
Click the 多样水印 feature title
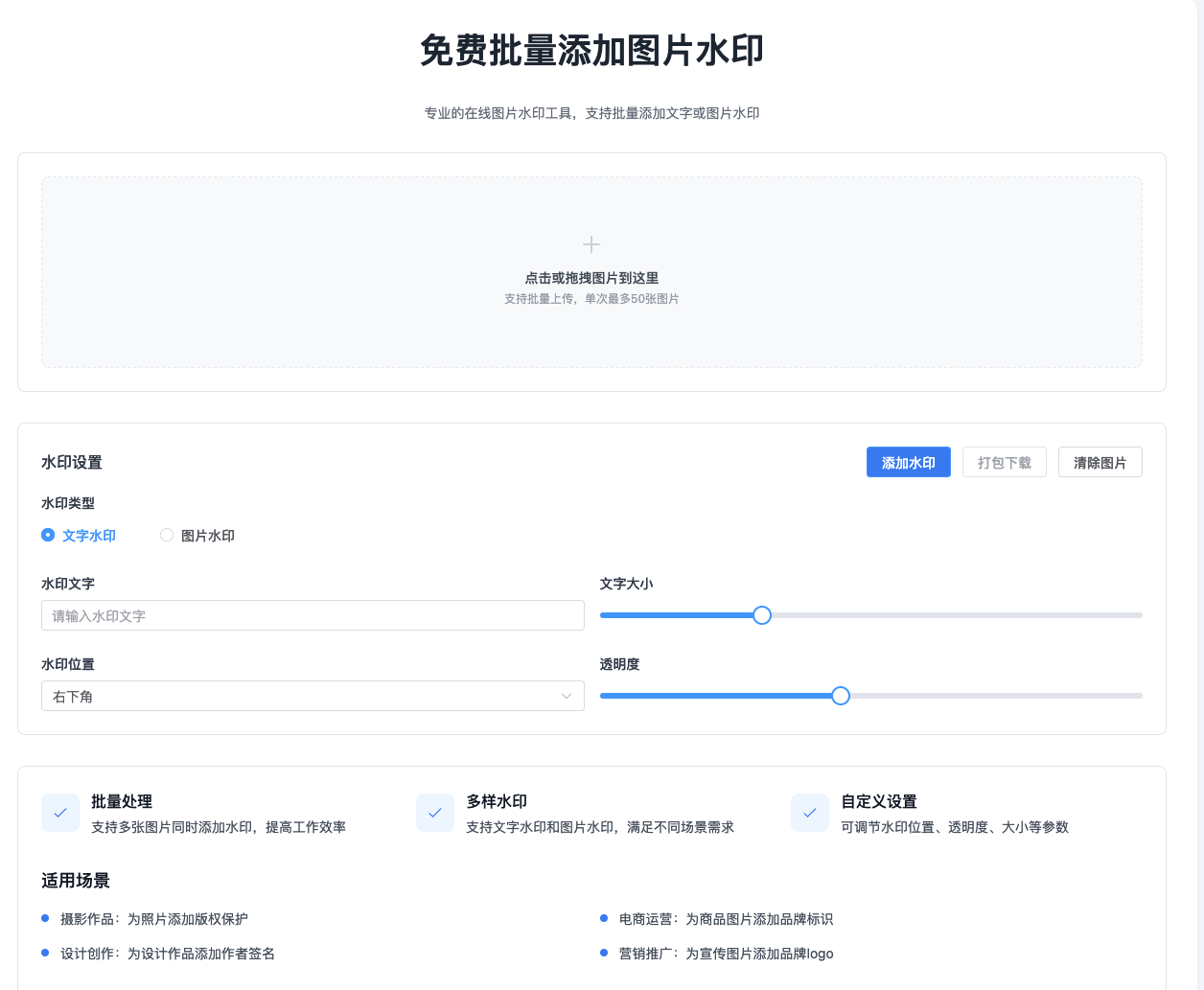497,801
